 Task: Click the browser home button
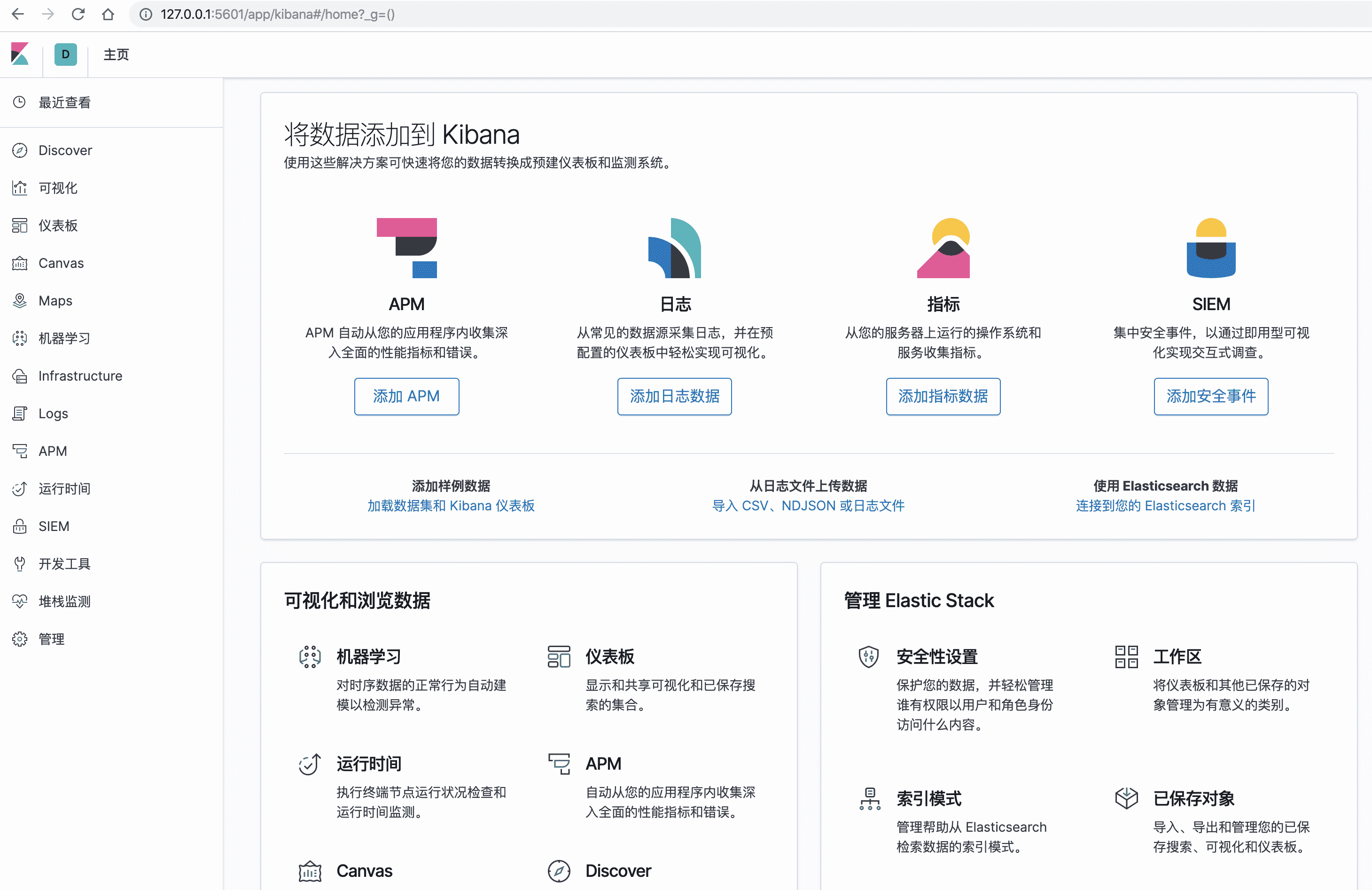[x=108, y=15]
